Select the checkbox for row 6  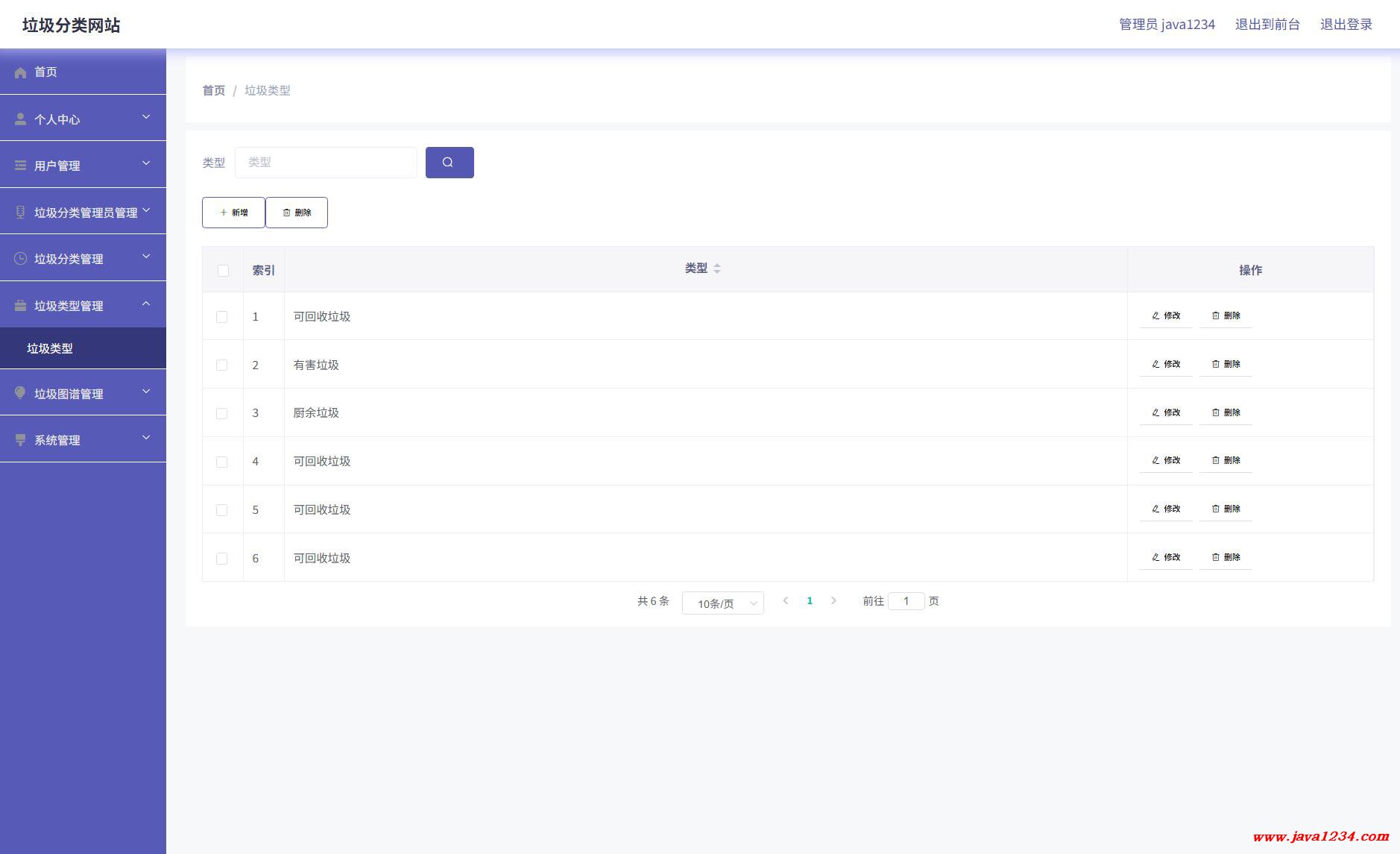coord(221,558)
